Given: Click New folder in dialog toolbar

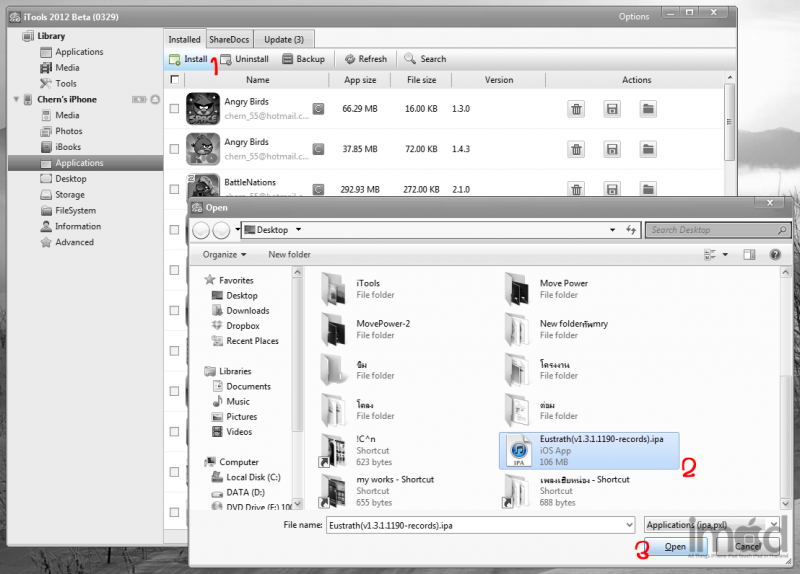Looking at the screenshot, I should (289, 255).
